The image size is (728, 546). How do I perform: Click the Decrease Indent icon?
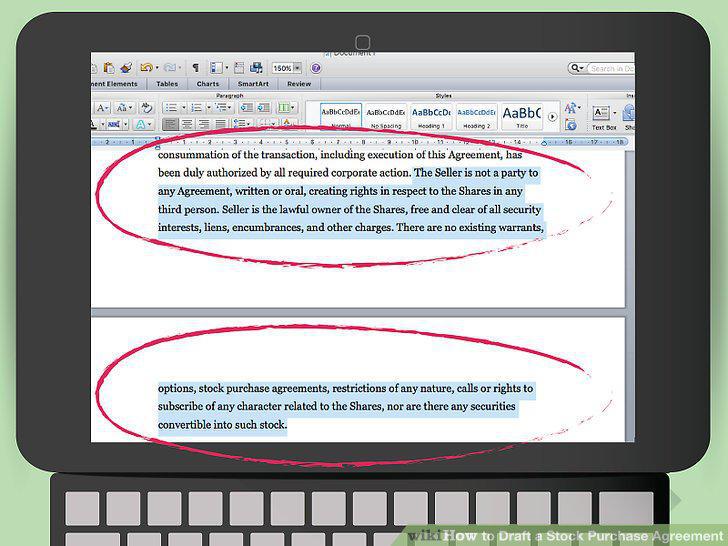pos(246,108)
